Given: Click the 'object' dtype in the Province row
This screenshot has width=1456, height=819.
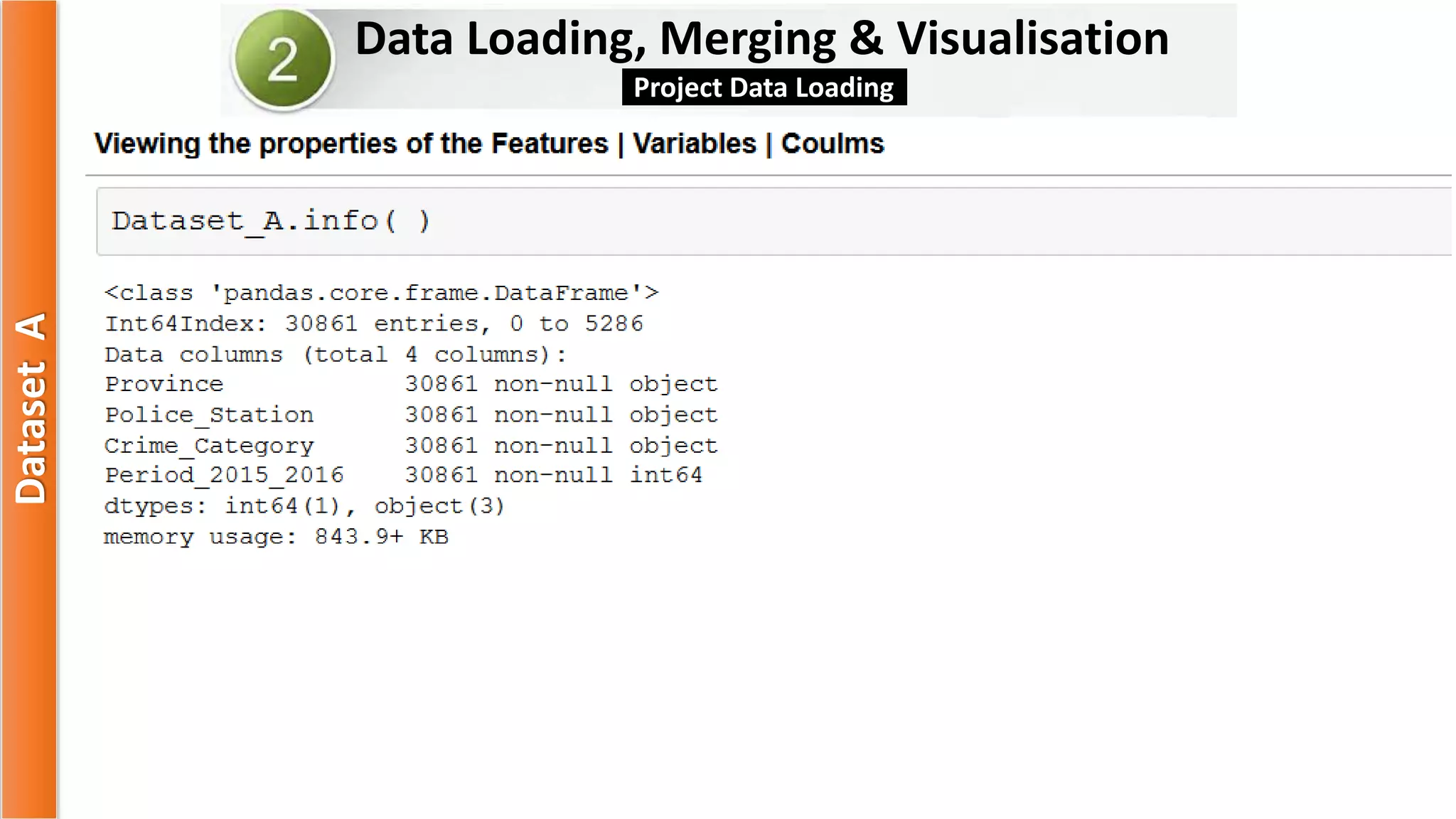Looking at the screenshot, I should coord(673,385).
